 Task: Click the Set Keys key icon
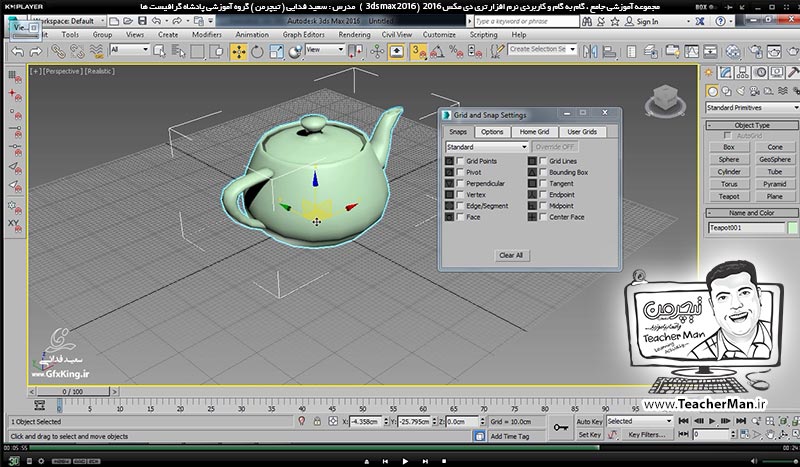point(561,428)
